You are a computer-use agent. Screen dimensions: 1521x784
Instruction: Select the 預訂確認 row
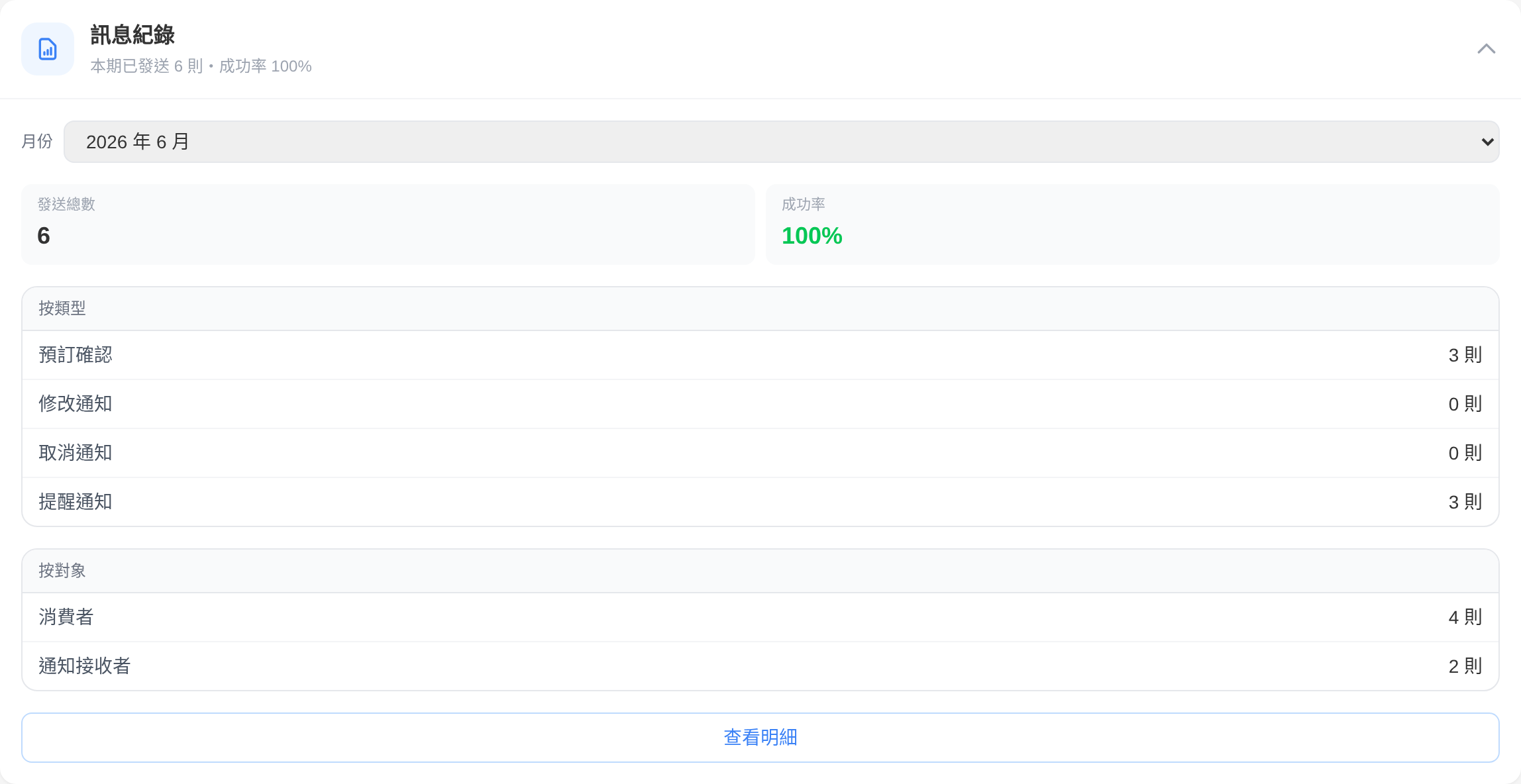tap(760, 355)
